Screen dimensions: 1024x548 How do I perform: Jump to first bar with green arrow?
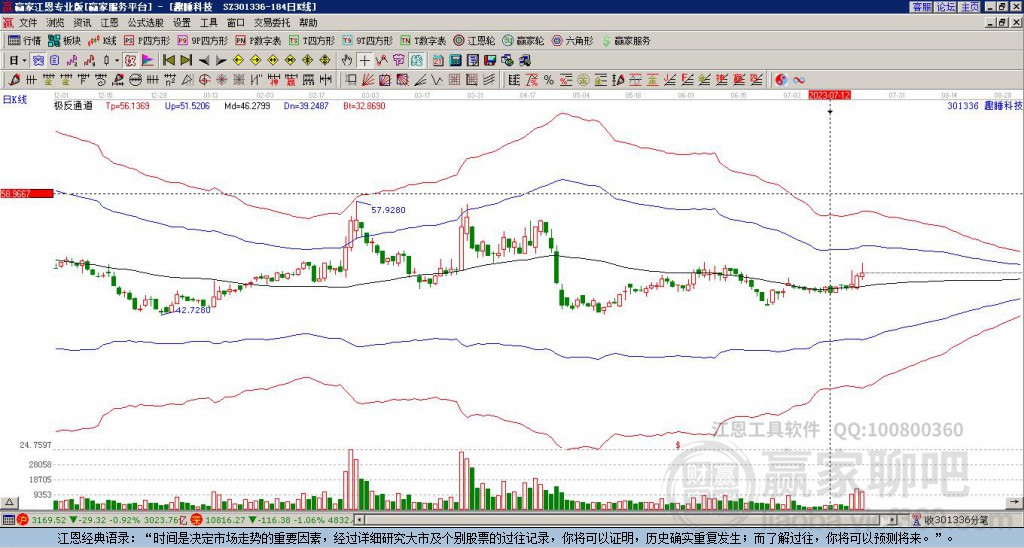(168, 61)
